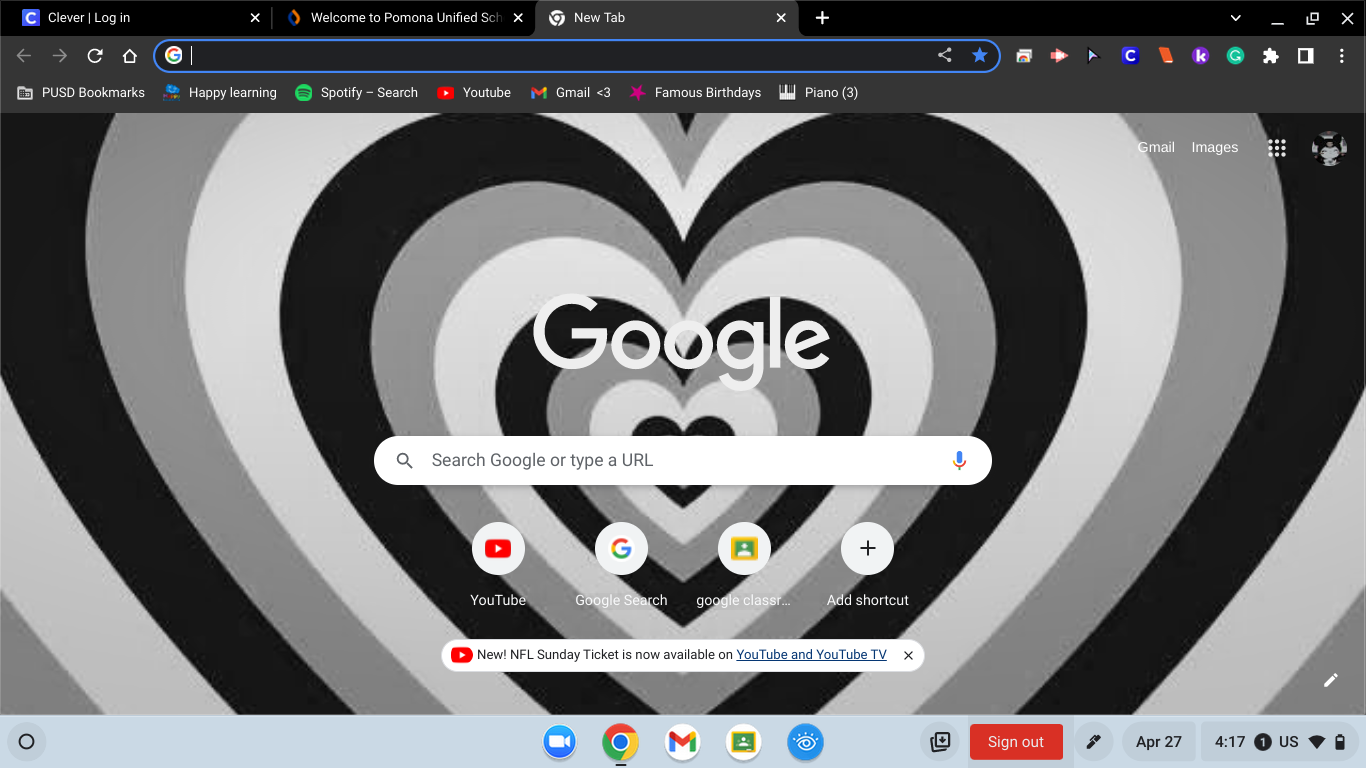Toggle the browser side panel
The width and height of the screenshot is (1366, 768).
pyautogui.click(x=1305, y=56)
